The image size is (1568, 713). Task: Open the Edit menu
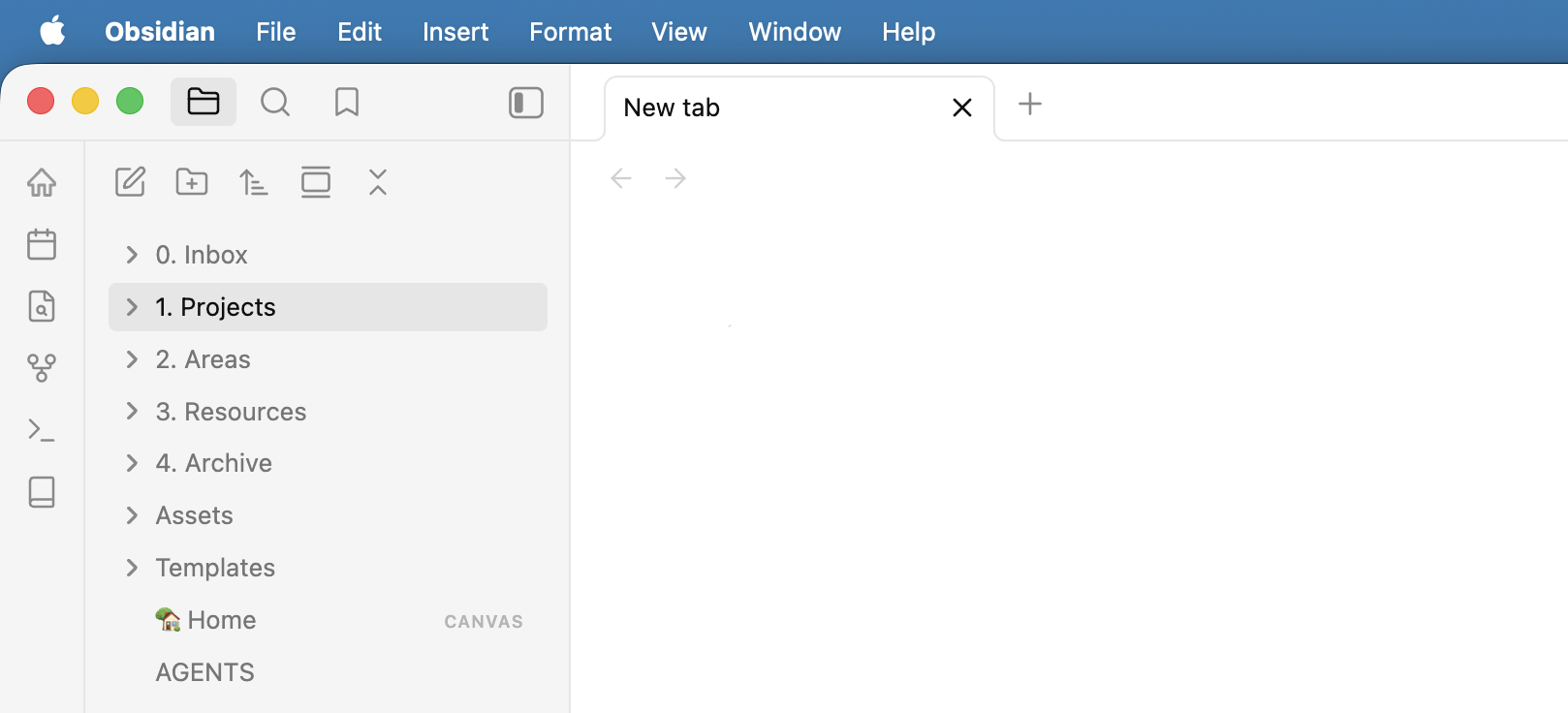coord(360,32)
